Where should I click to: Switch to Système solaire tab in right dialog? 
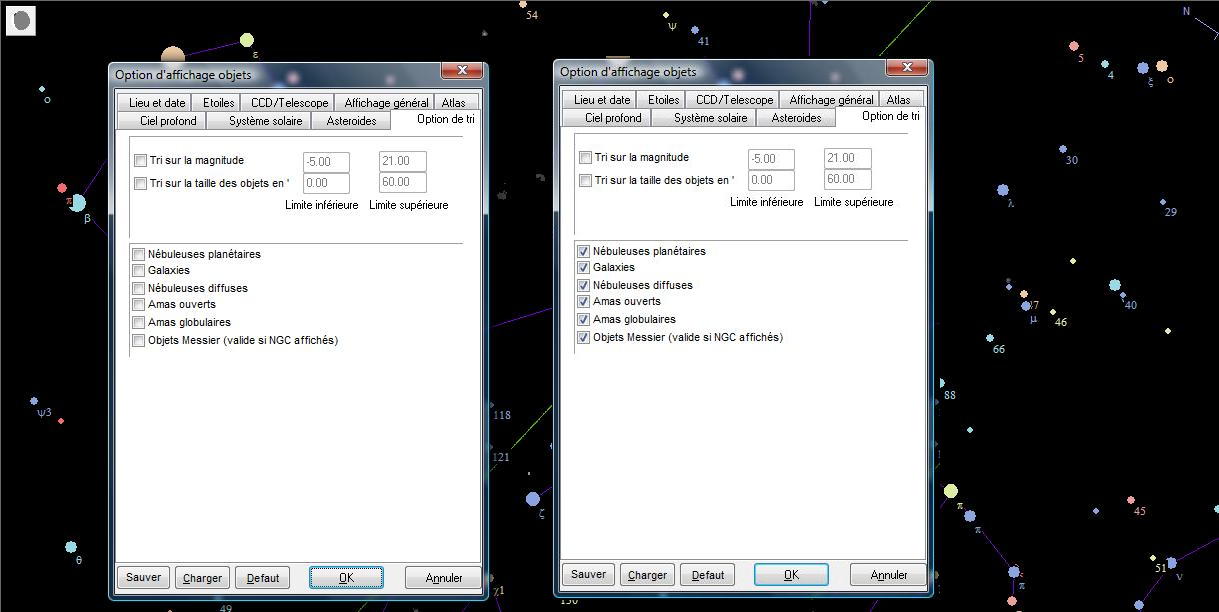coord(710,118)
